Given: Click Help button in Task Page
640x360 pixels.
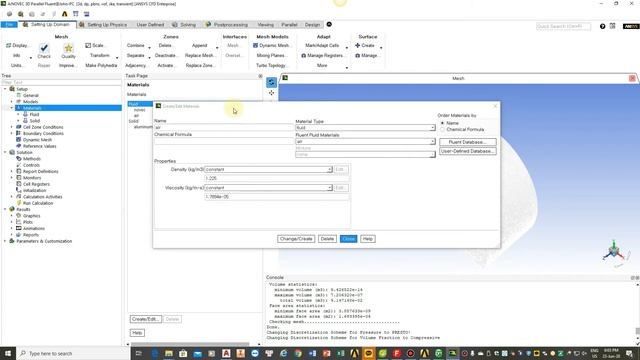Looking at the screenshot, I should point(137,333).
